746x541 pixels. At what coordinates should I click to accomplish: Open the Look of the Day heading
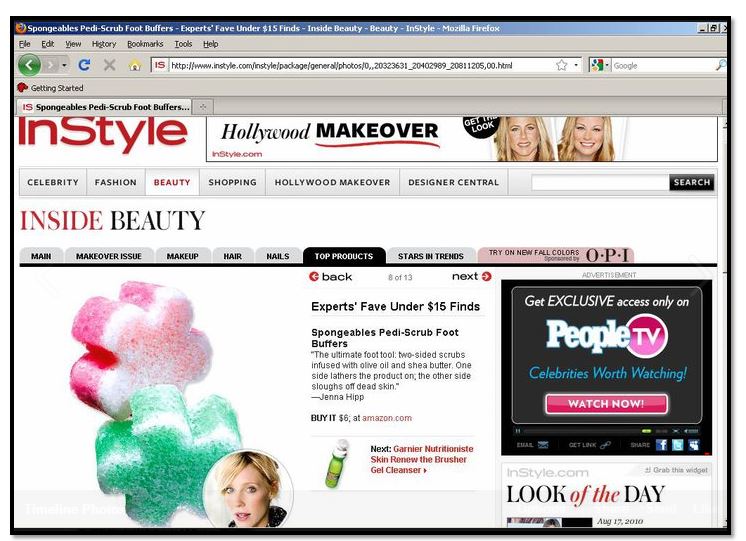(x=585, y=494)
